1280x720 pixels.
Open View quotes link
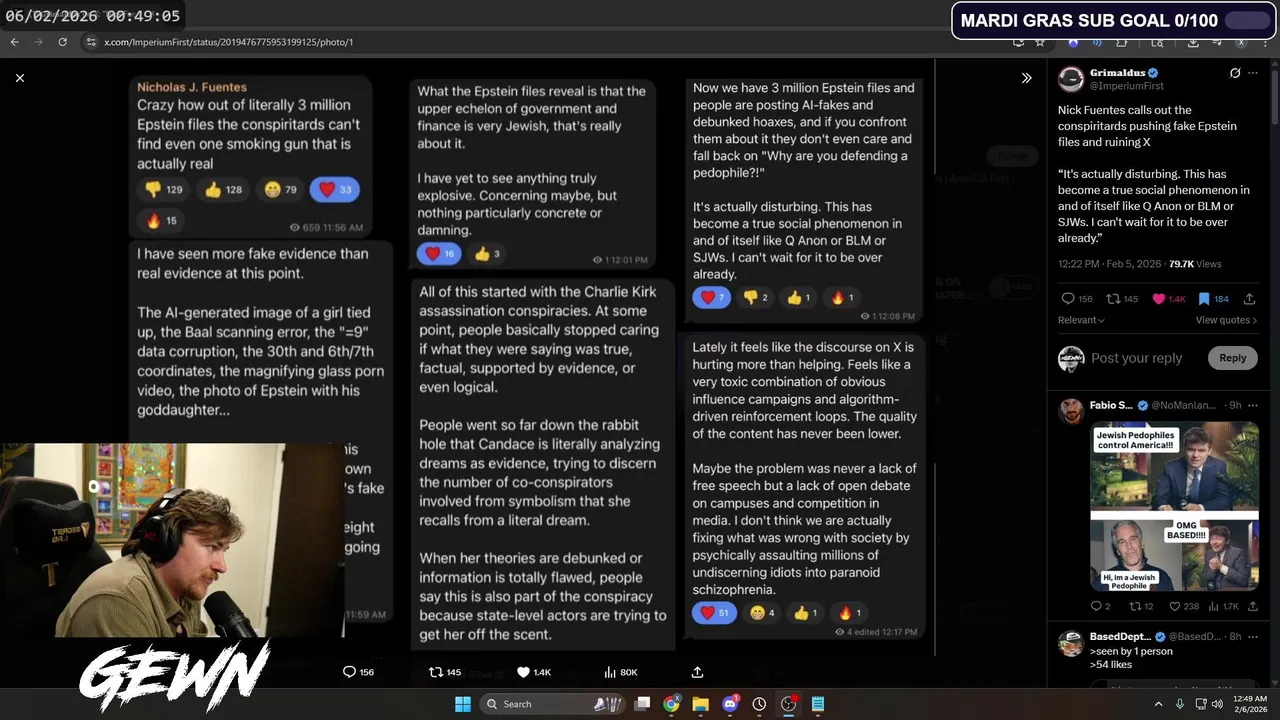pos(1226,320)
